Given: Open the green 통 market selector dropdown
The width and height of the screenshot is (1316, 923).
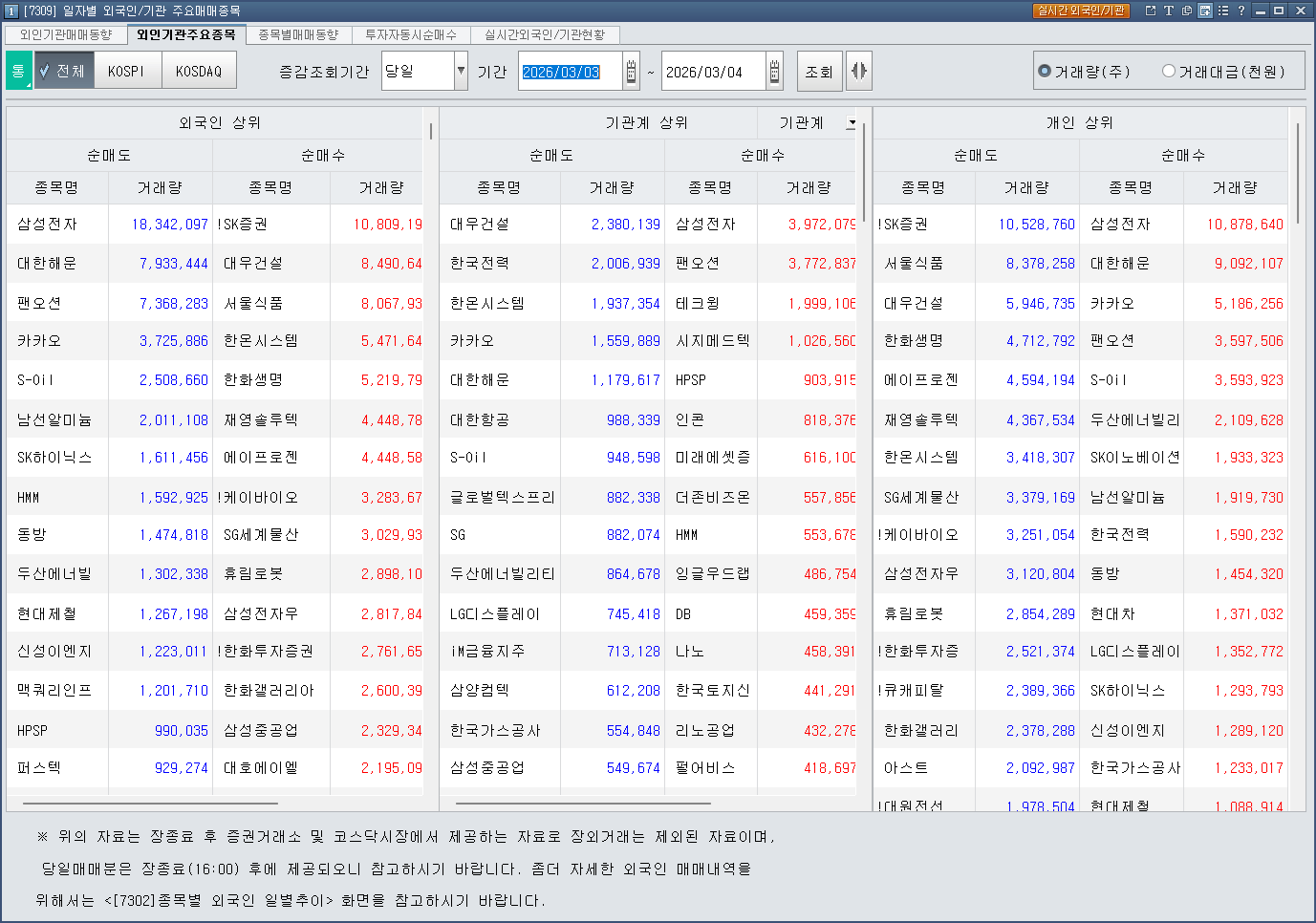Looking at the screenshot, I should click(18, 71).
